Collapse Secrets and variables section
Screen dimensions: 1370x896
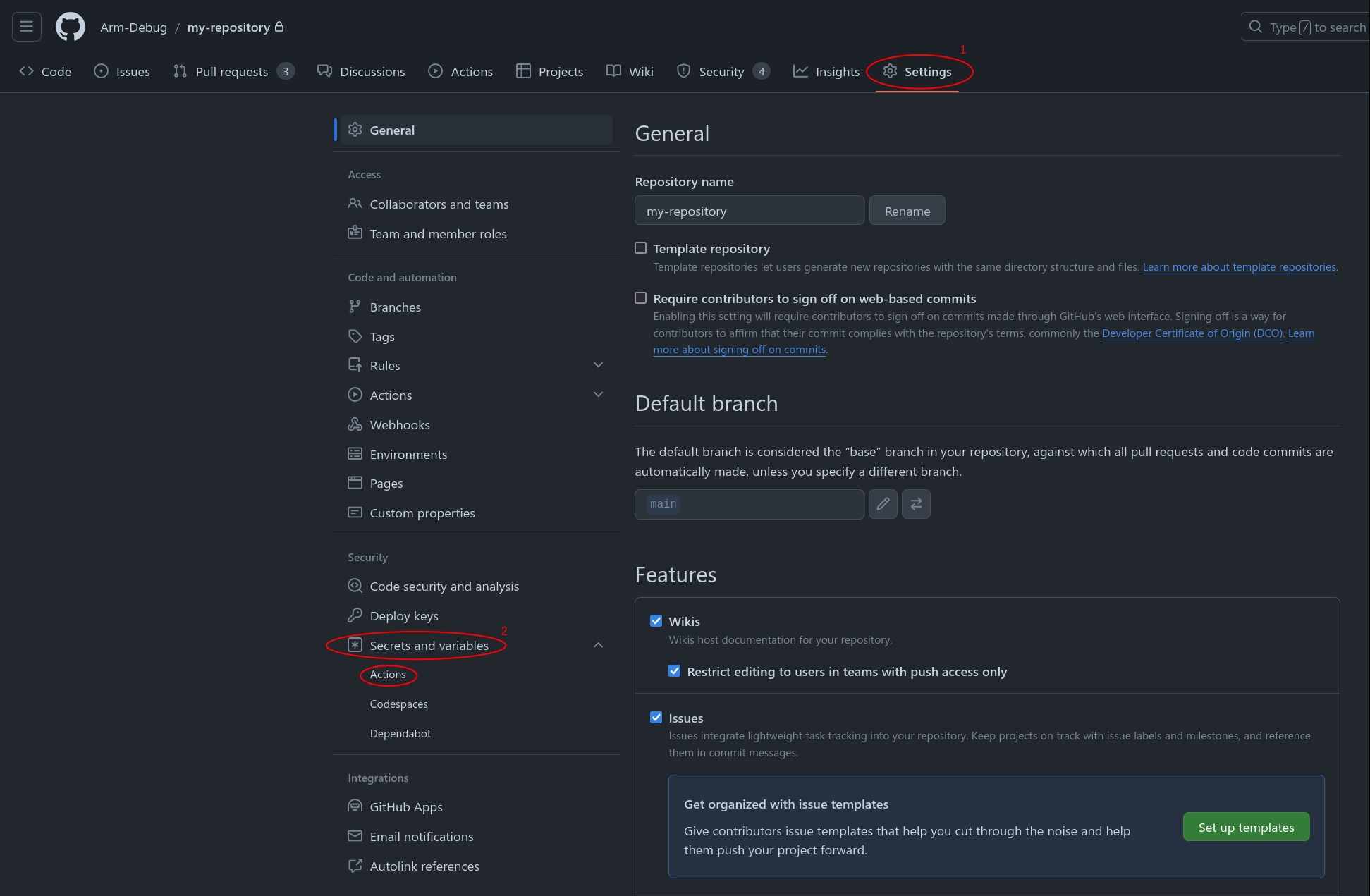pyautogui.click(x=598, y=645)
